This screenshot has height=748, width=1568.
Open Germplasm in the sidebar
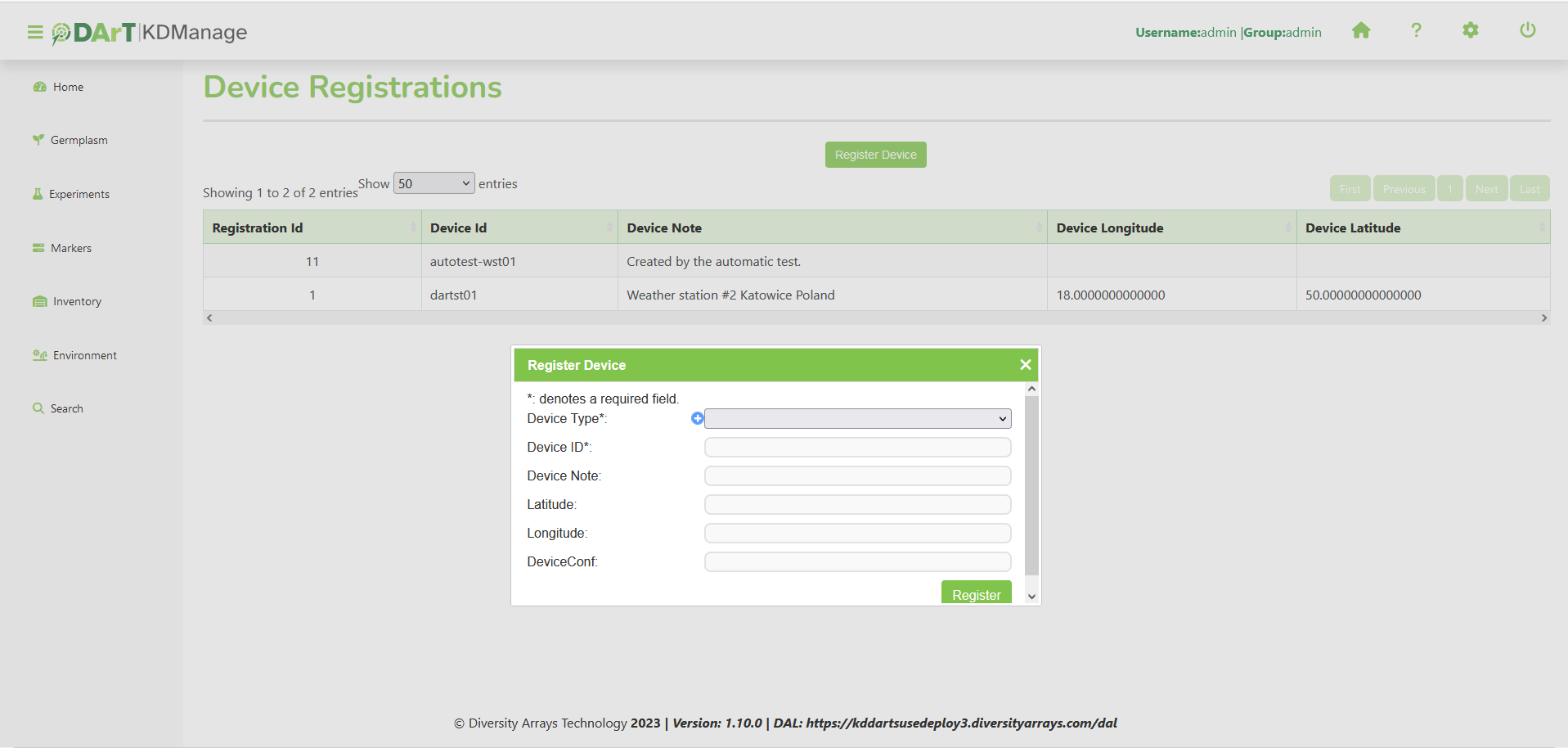point(79,141)
